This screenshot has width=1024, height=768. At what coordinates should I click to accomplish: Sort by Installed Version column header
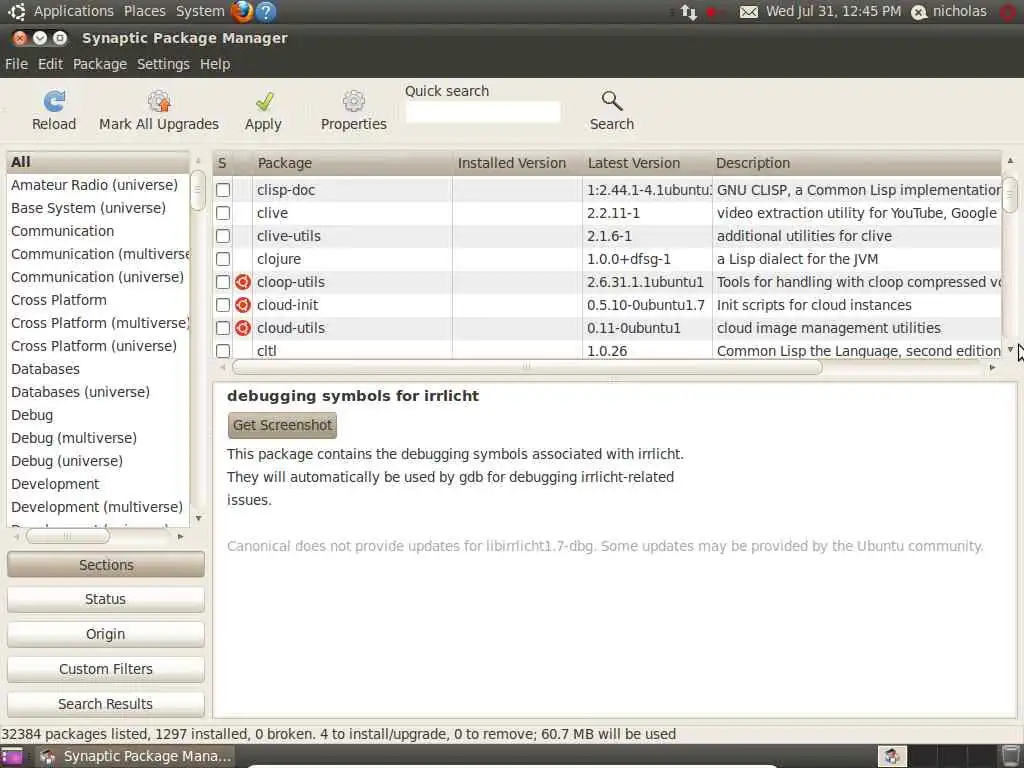click(x=517, y=163)
